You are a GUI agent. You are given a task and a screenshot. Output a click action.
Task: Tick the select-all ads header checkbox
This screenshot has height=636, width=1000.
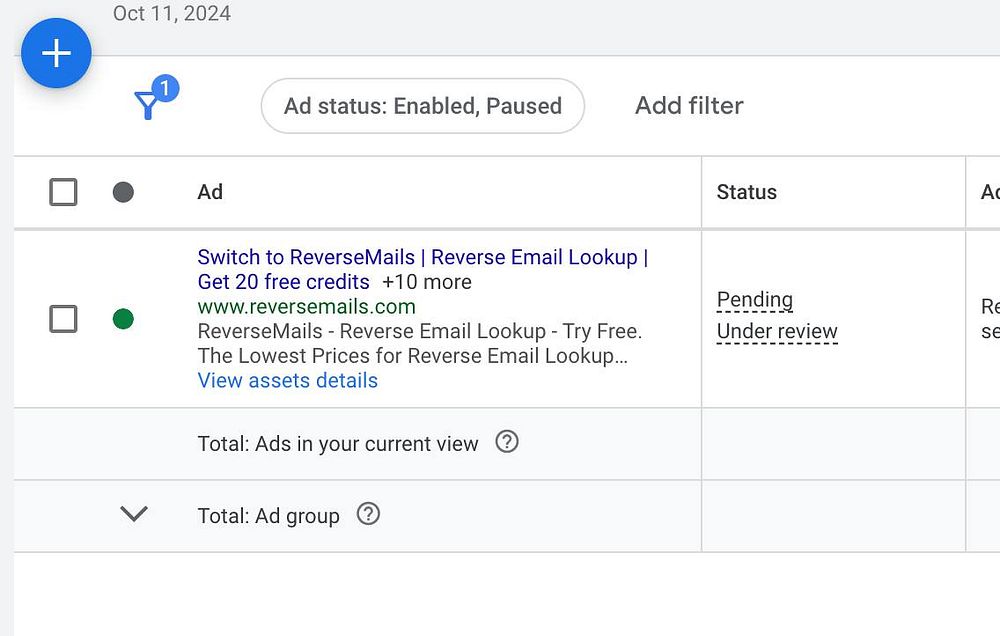[x=63, y=192]
